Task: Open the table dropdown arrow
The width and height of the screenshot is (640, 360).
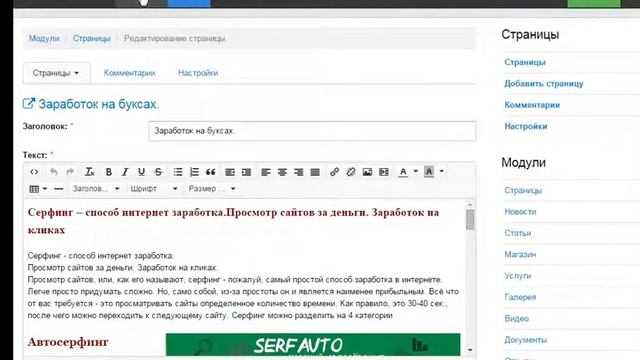Action: point(45,189)
